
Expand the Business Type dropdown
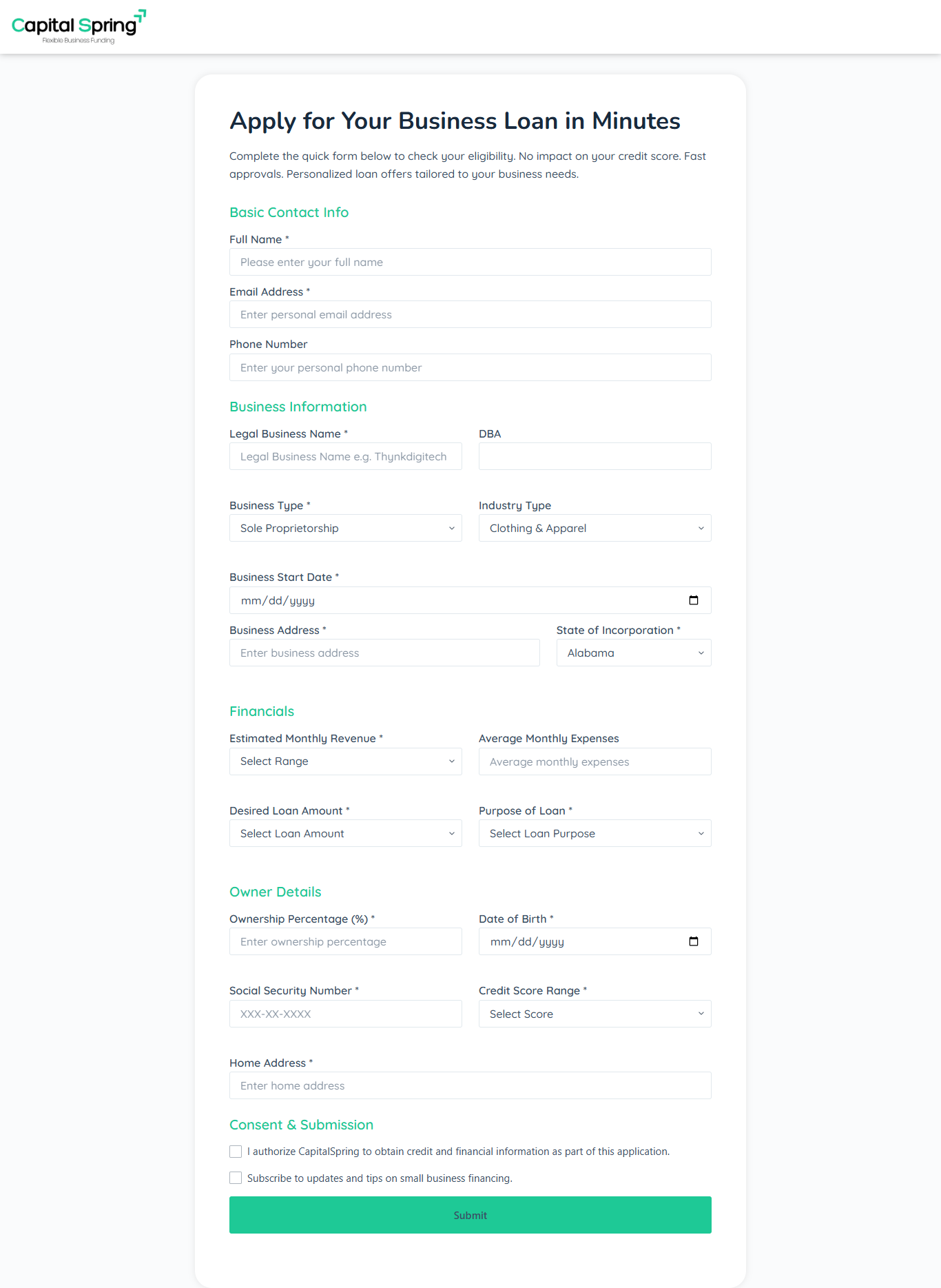[x=345, y=528]
